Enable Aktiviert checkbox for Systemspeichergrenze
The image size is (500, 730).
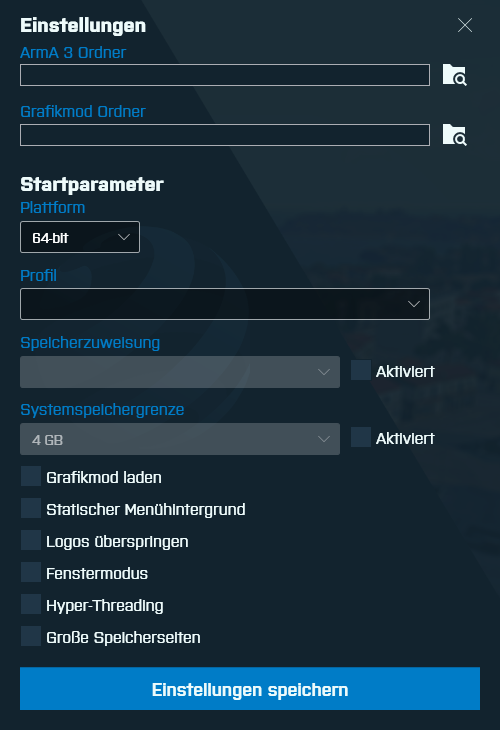pos(361,437)
